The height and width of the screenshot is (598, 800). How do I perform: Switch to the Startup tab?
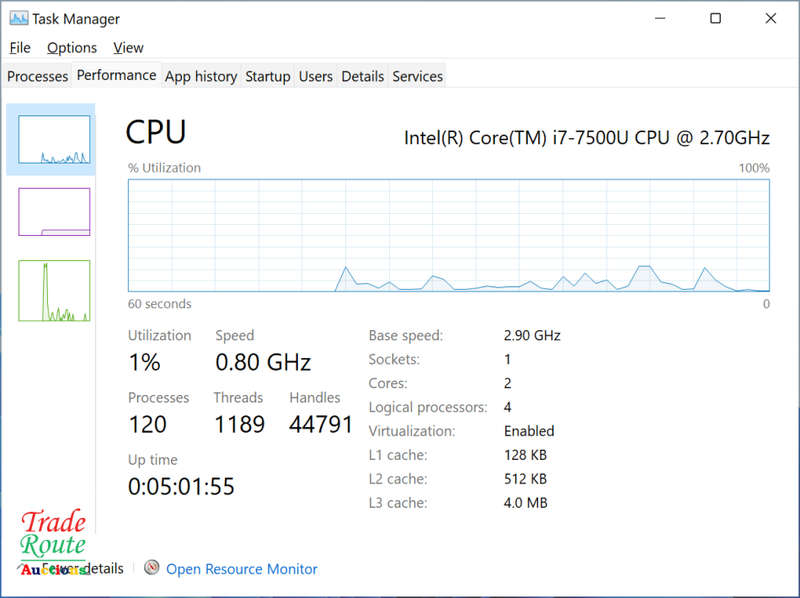point(267,76)
